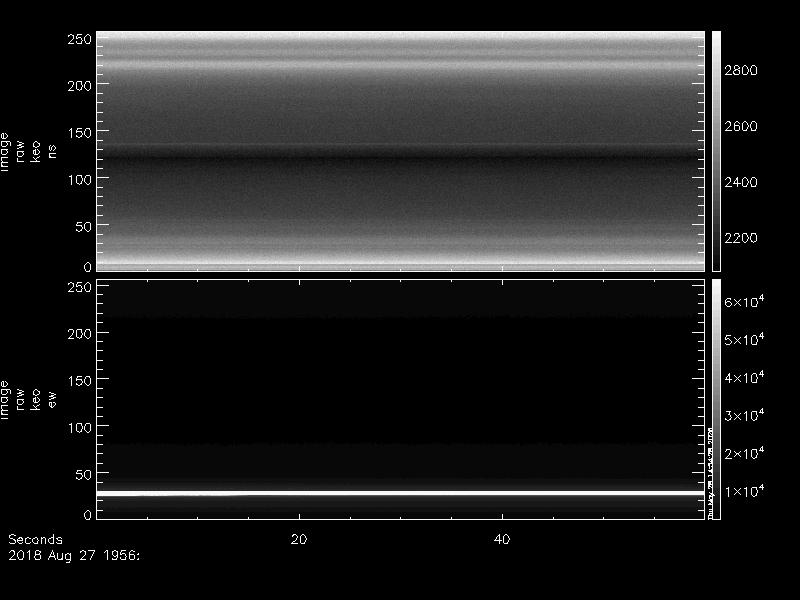
Task: Click the 250 tick label on ns plot
Action: coord(80,39)
